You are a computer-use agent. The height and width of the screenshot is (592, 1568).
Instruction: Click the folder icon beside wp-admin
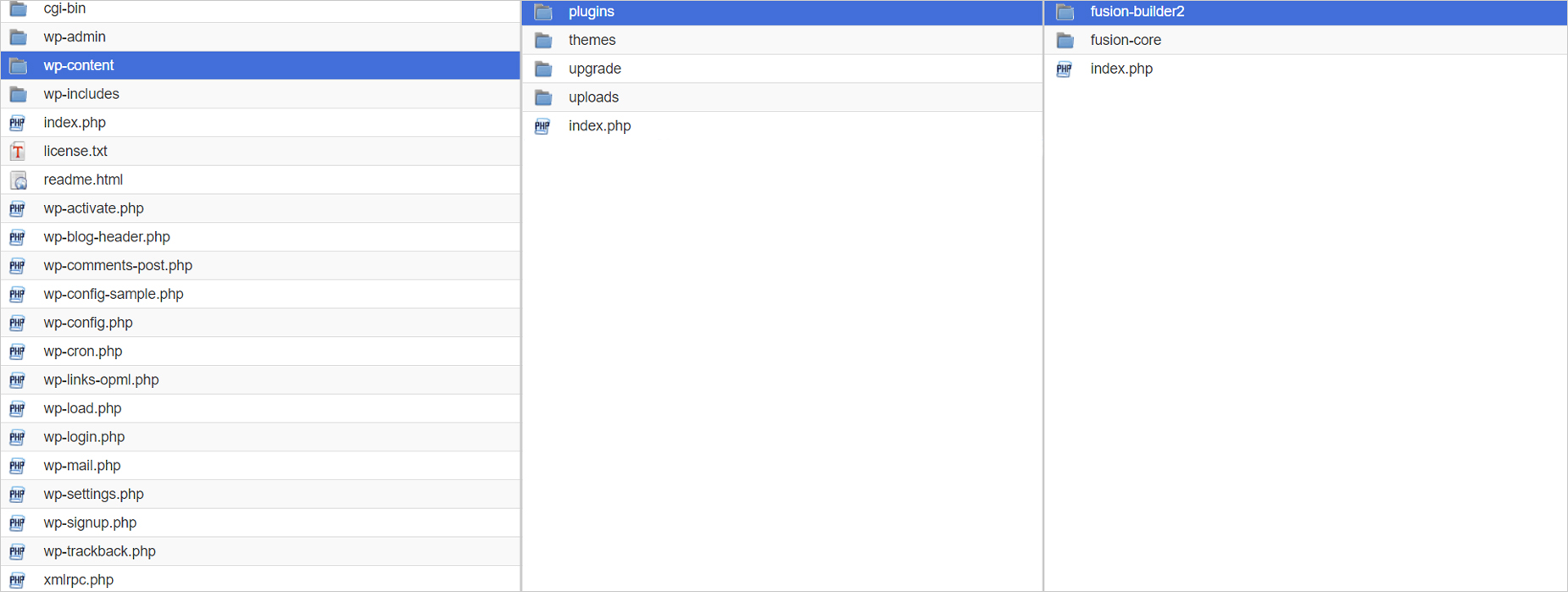[x=18, y=37]
